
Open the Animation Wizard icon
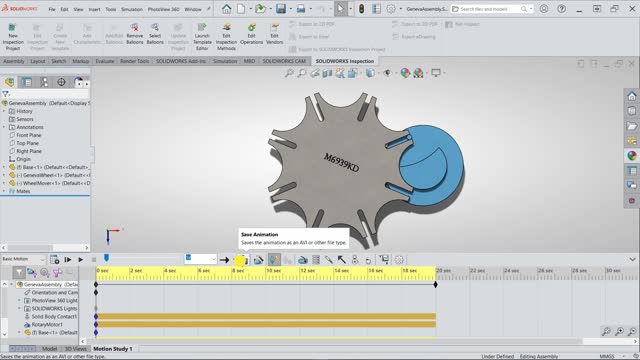258,260
